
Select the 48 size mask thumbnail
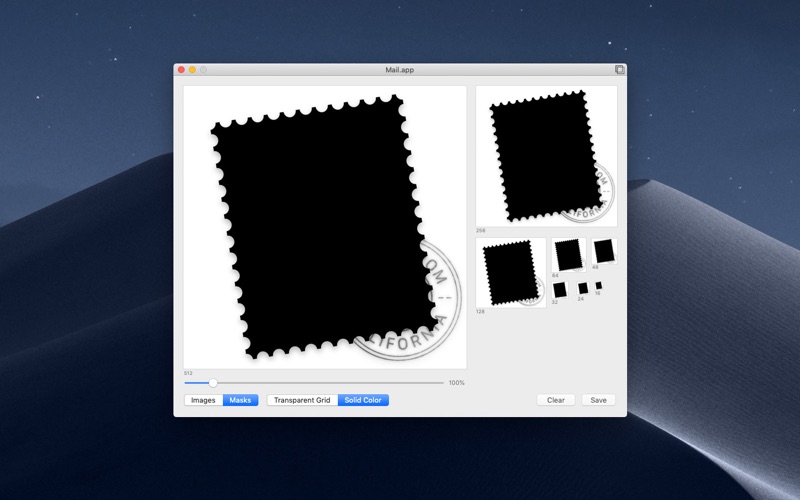click(x=604, y=251)
